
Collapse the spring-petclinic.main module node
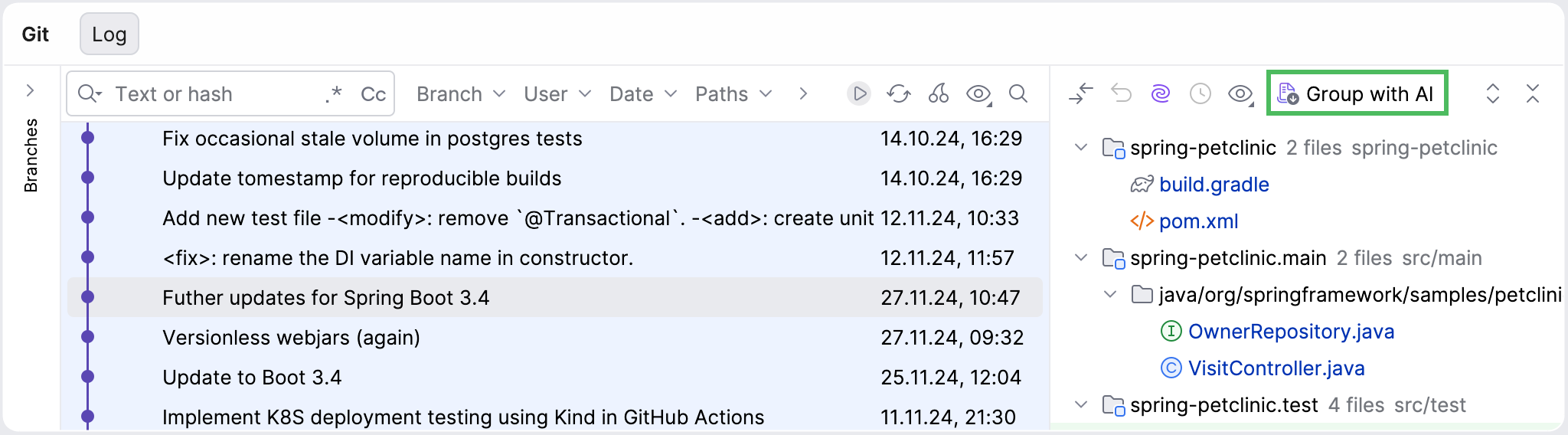1081,258
